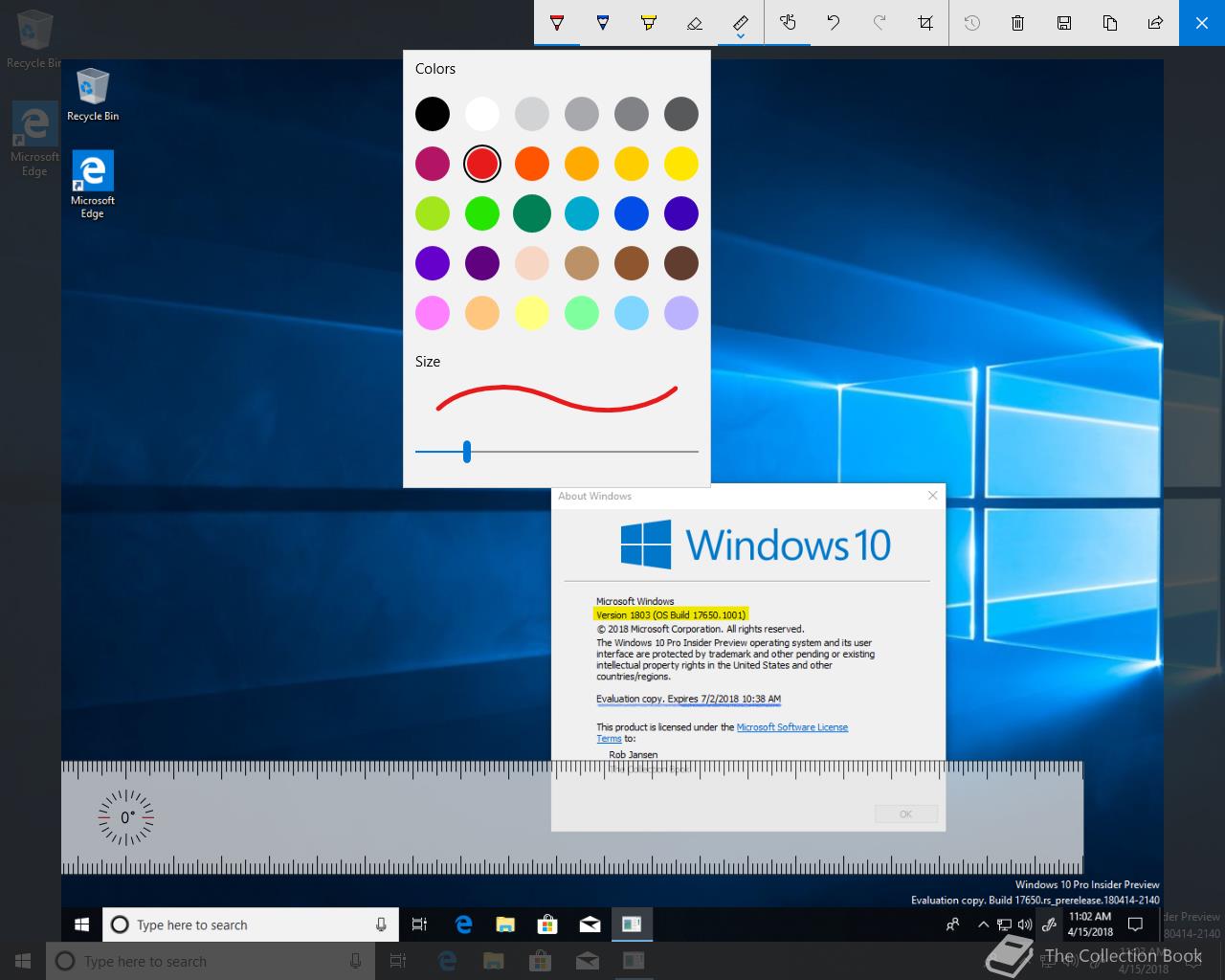Click microphone in dimmed taskbar search box
Image resolution: width=1225 pixels, height=980 pixels.
355,961
